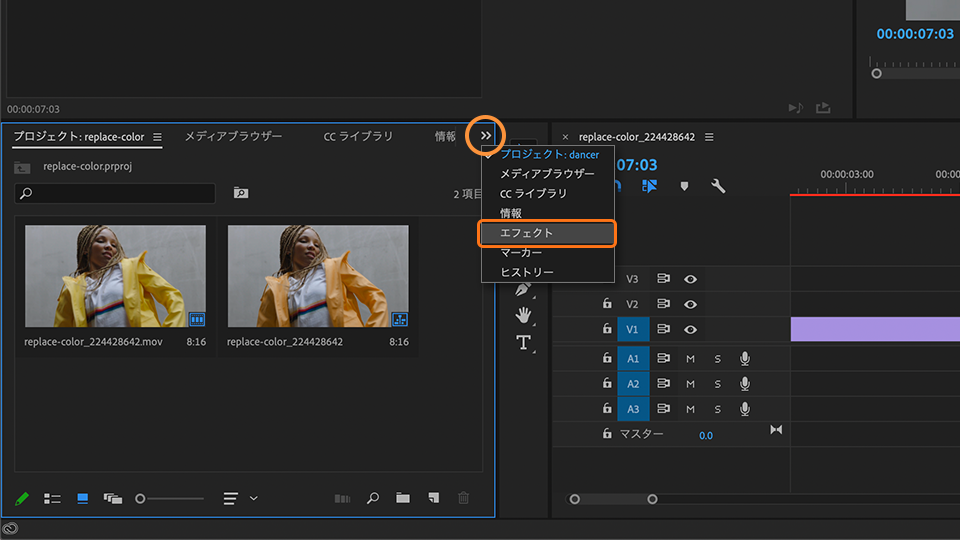Select the replace-color_224428642.mov thumbnail
960x540 pixels.
(x=115, y=276)
